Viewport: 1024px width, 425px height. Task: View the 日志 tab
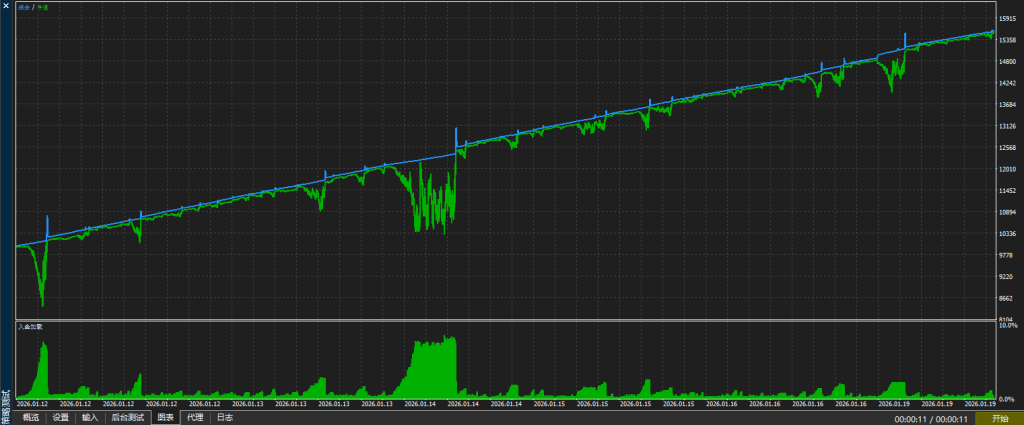point(225,417)
